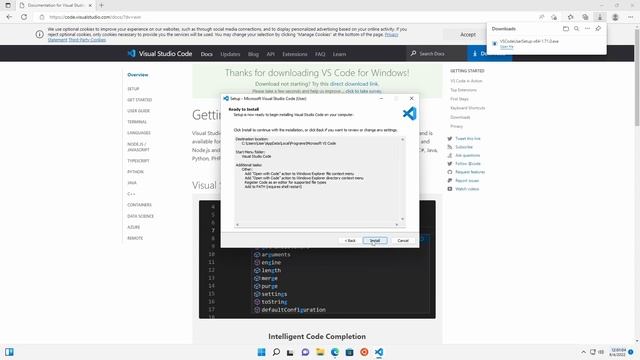
Task: Click the Watch videos link
Action: (x=467, y=189)
